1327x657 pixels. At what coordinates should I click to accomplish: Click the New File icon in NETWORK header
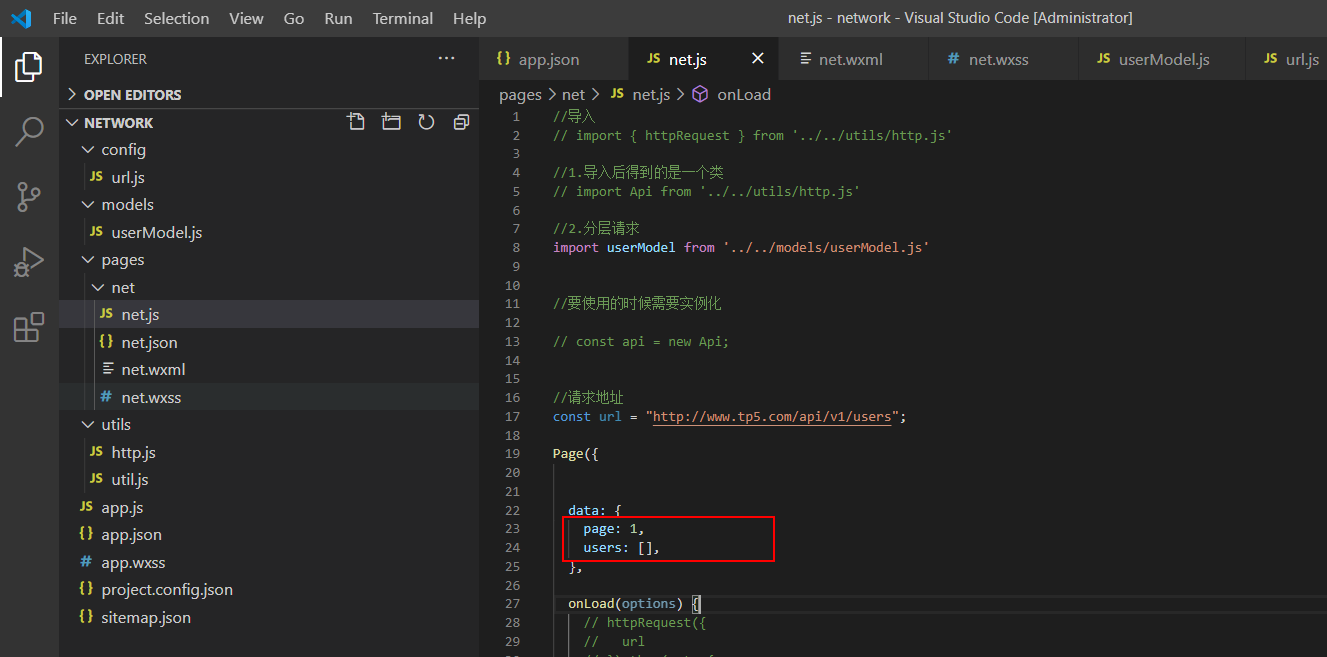(x=356, y=122)
